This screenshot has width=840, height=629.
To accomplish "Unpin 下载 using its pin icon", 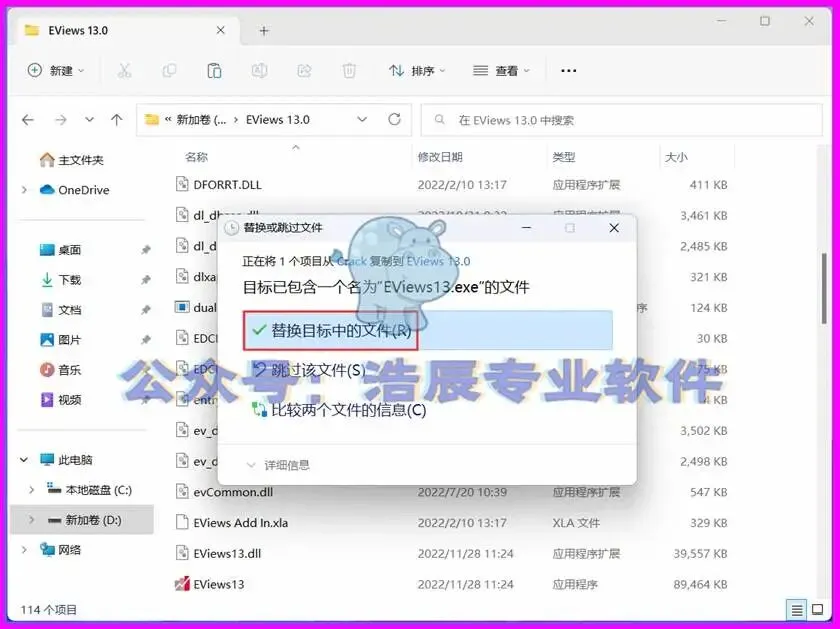I will pos(145,280).
